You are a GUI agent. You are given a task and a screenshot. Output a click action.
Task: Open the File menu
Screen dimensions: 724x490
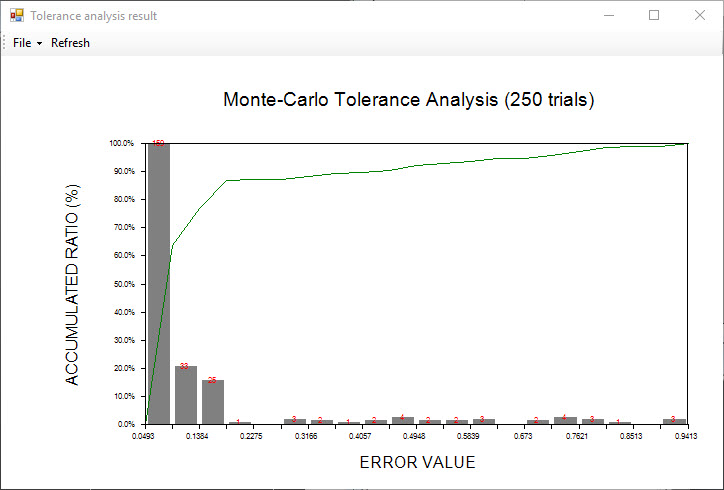tap(22, 43)
